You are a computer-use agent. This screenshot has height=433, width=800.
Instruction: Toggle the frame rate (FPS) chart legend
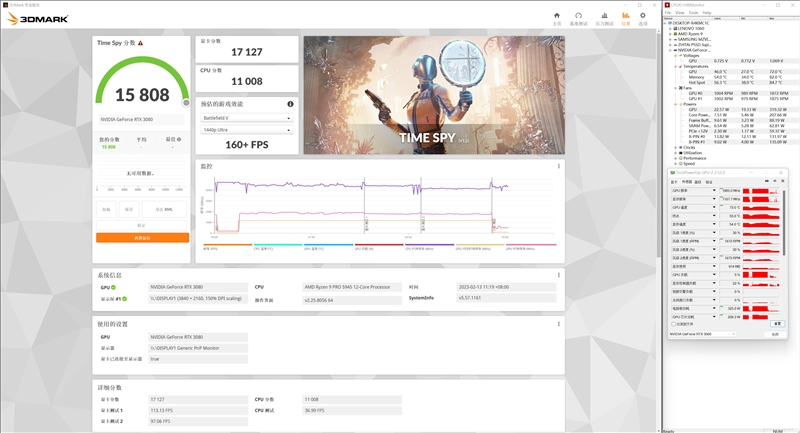[x=228, y=247]
